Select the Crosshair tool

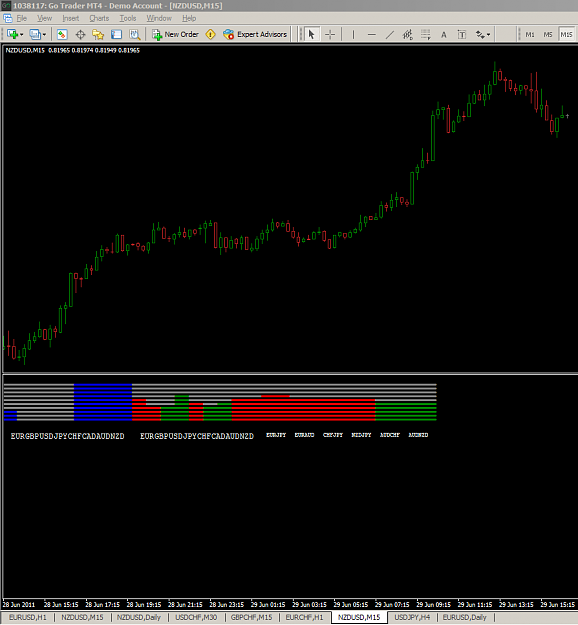click(330, 34)
